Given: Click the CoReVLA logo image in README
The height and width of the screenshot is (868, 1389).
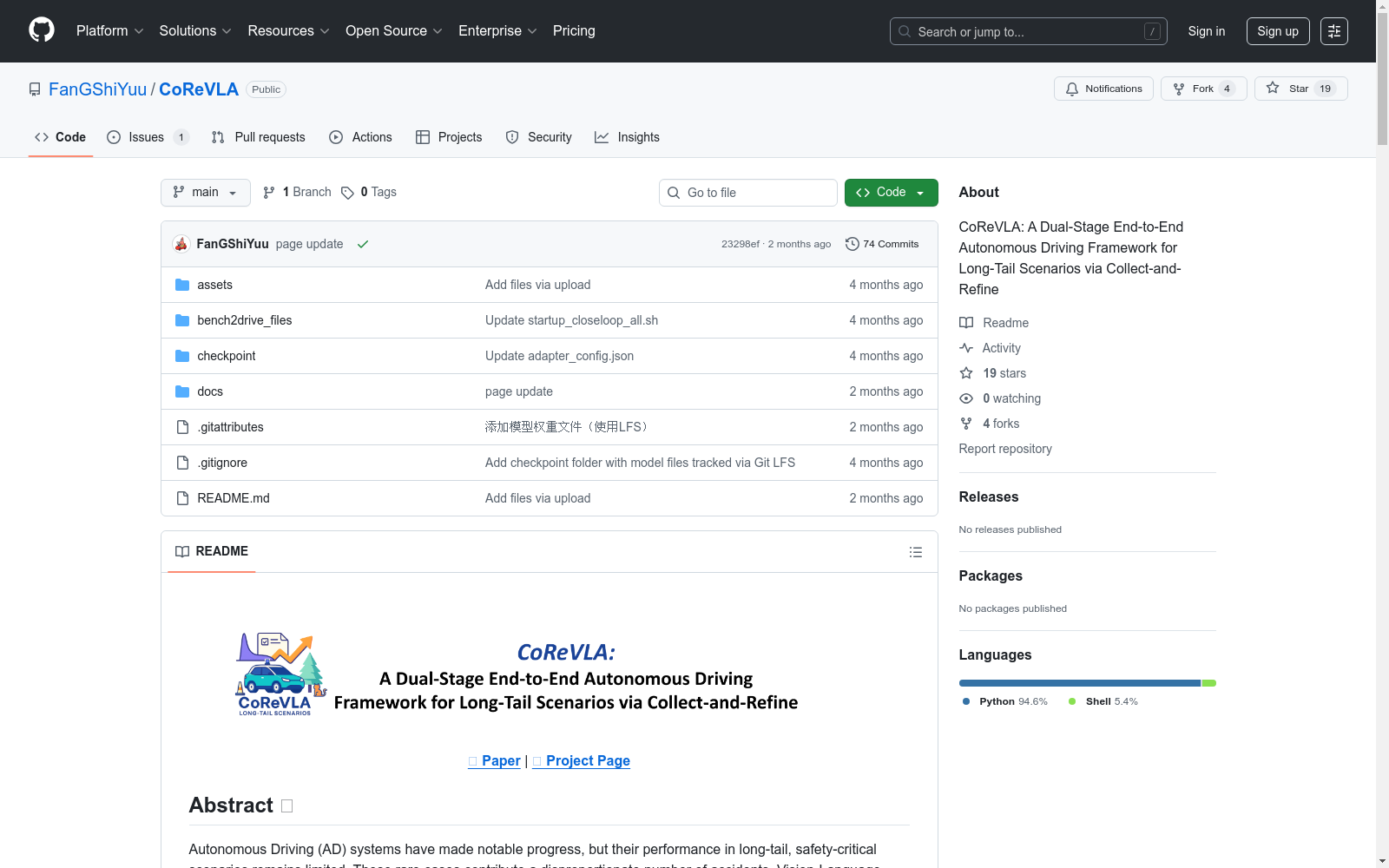Looking at the screenshot, I should [281, 674].
